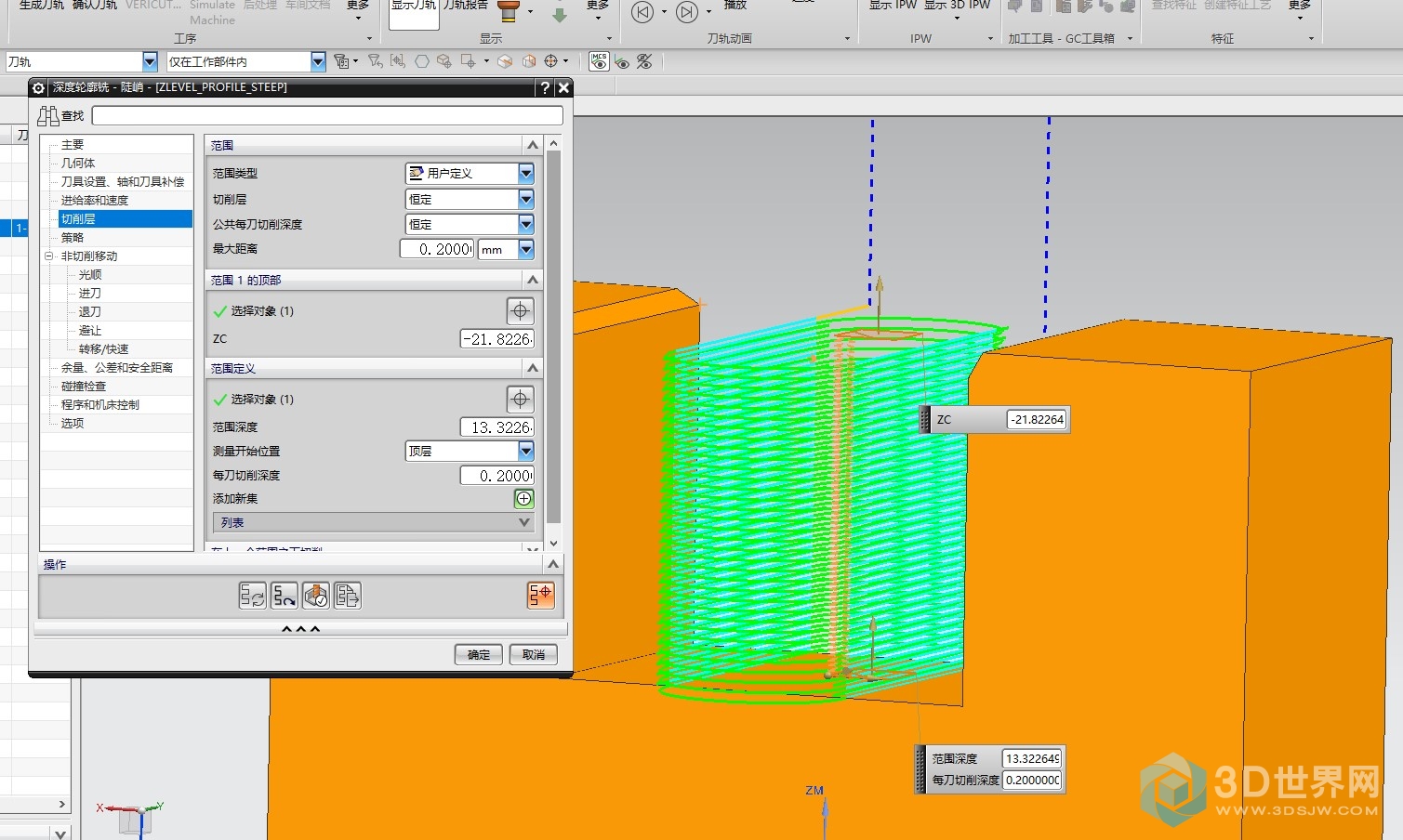Image resolution: width=1403 pixels, height=840 pixels.
Task: Click the Replay tool path icon
Action: [x=285, y=596]
